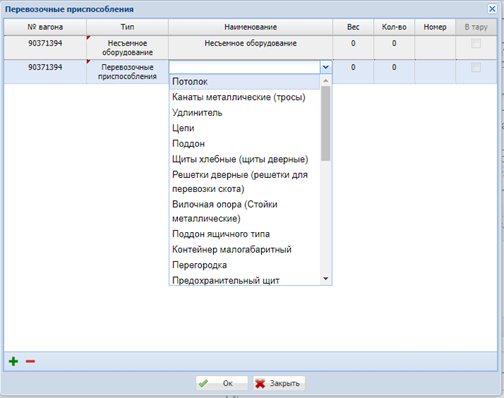
Task: Click the Вес column header
Action: 353,27
